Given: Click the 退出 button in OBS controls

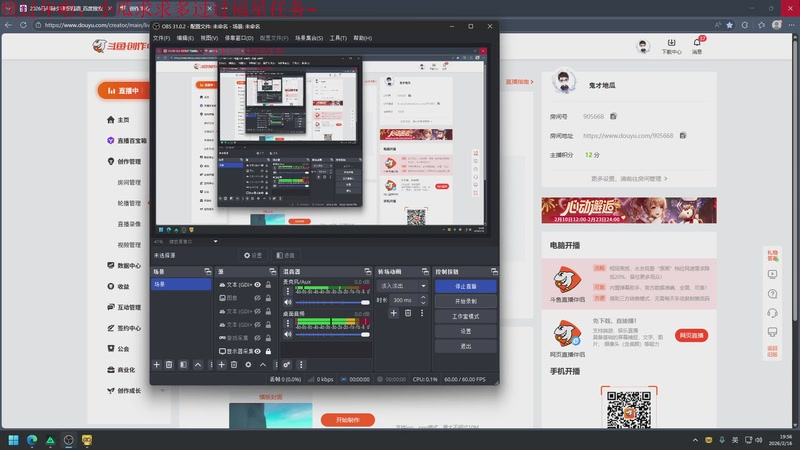Looking at the screenshot, I should click(466, 346).
